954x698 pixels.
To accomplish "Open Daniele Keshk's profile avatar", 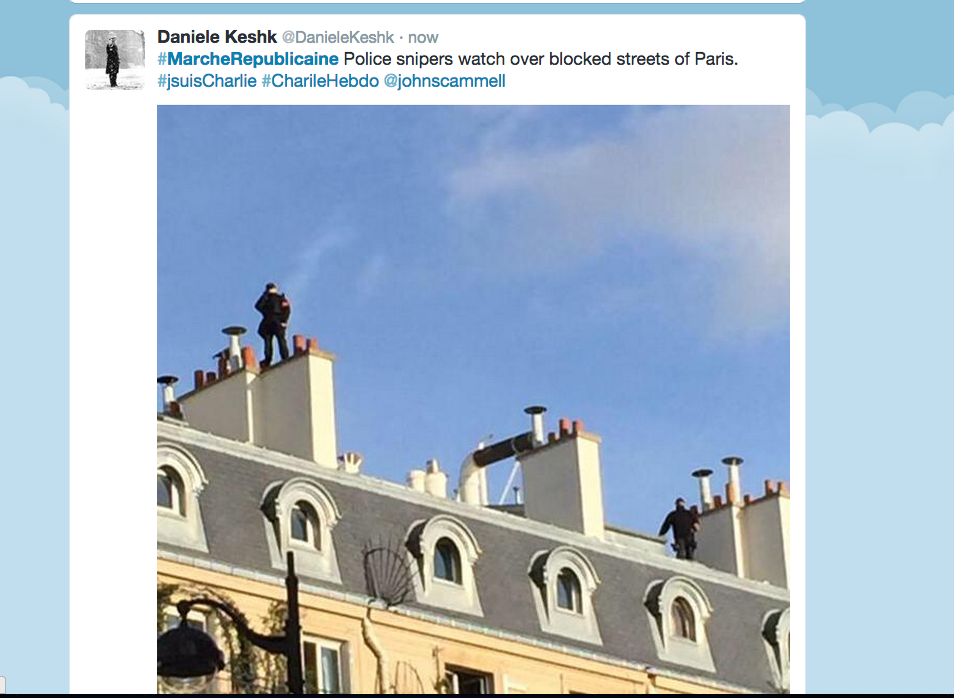I will tap(115, 60).
